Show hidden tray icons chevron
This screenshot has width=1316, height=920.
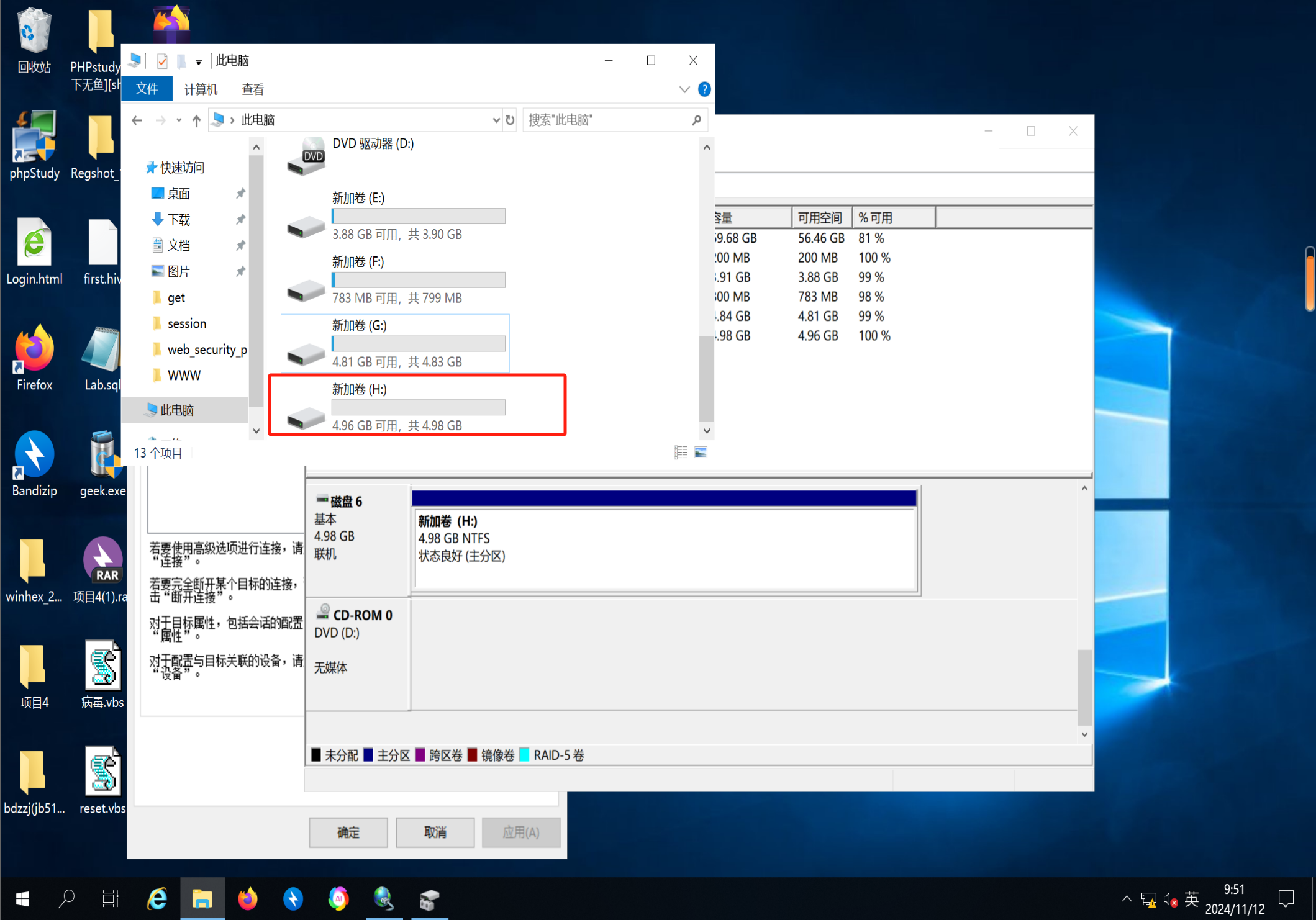[x=1126, y=898]
